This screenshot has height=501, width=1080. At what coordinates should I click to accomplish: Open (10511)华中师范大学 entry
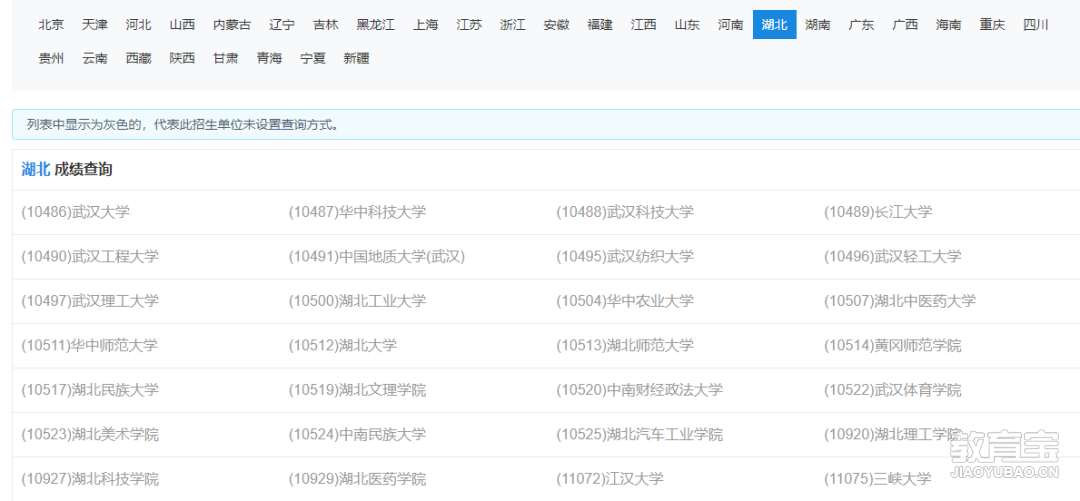pyautogui.click(x=90, y=345)
